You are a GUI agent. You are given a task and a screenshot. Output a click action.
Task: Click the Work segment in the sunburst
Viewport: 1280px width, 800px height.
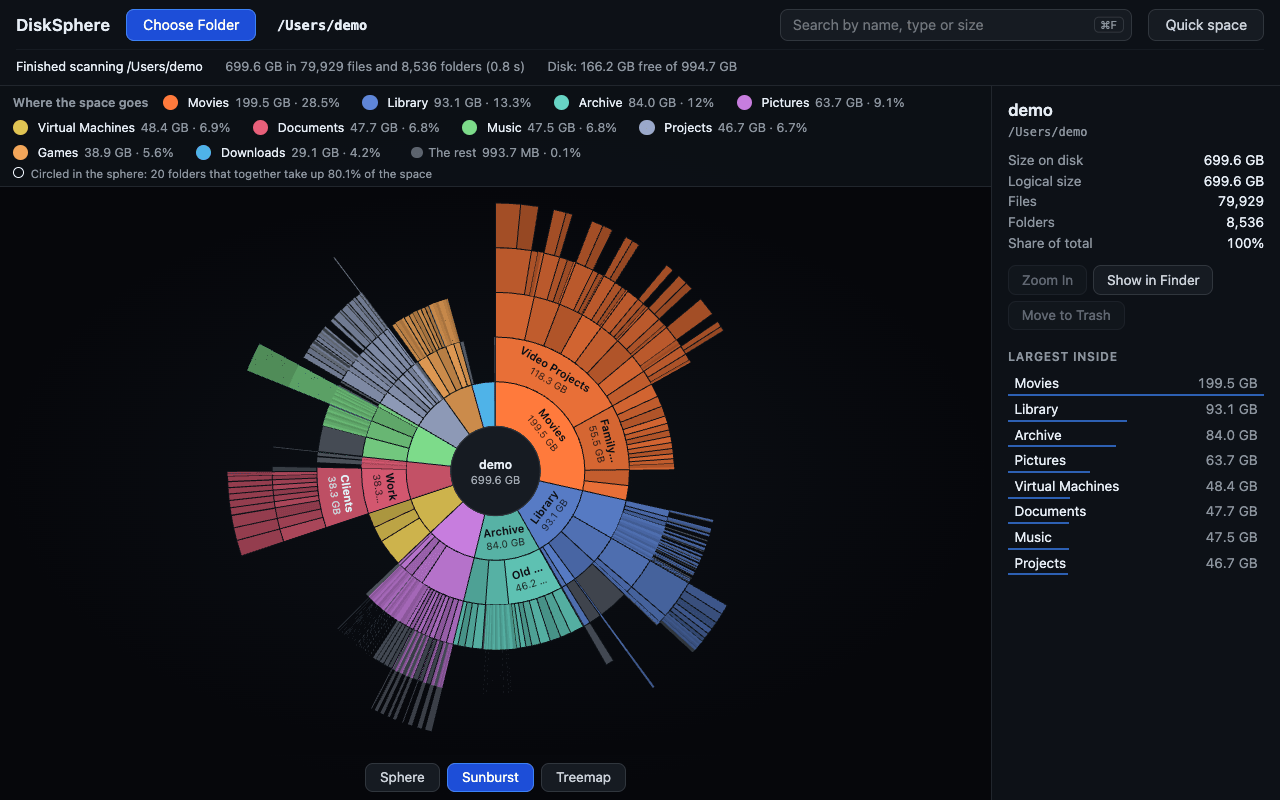385,485
